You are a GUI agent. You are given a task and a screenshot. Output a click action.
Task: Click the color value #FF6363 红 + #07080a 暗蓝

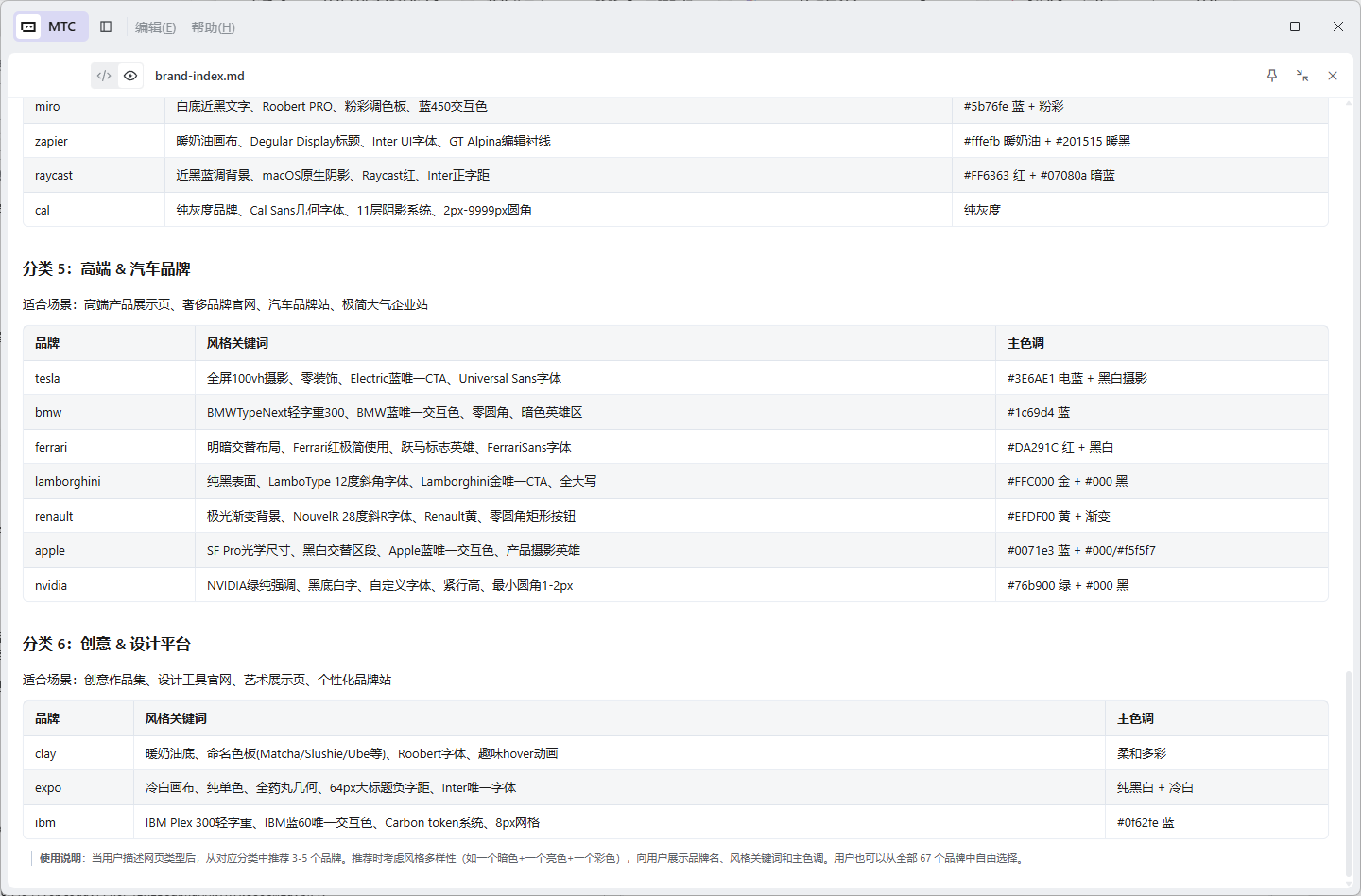[1039, 176]
